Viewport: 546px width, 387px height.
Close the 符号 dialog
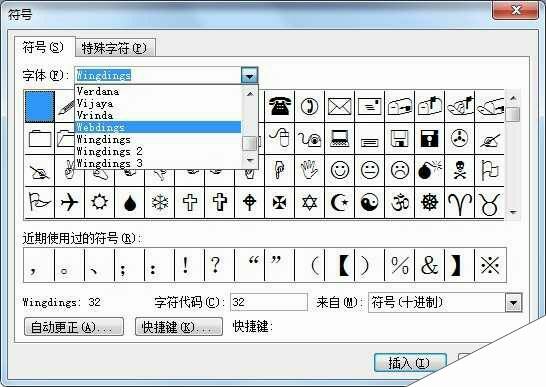(x=516, y=10)
